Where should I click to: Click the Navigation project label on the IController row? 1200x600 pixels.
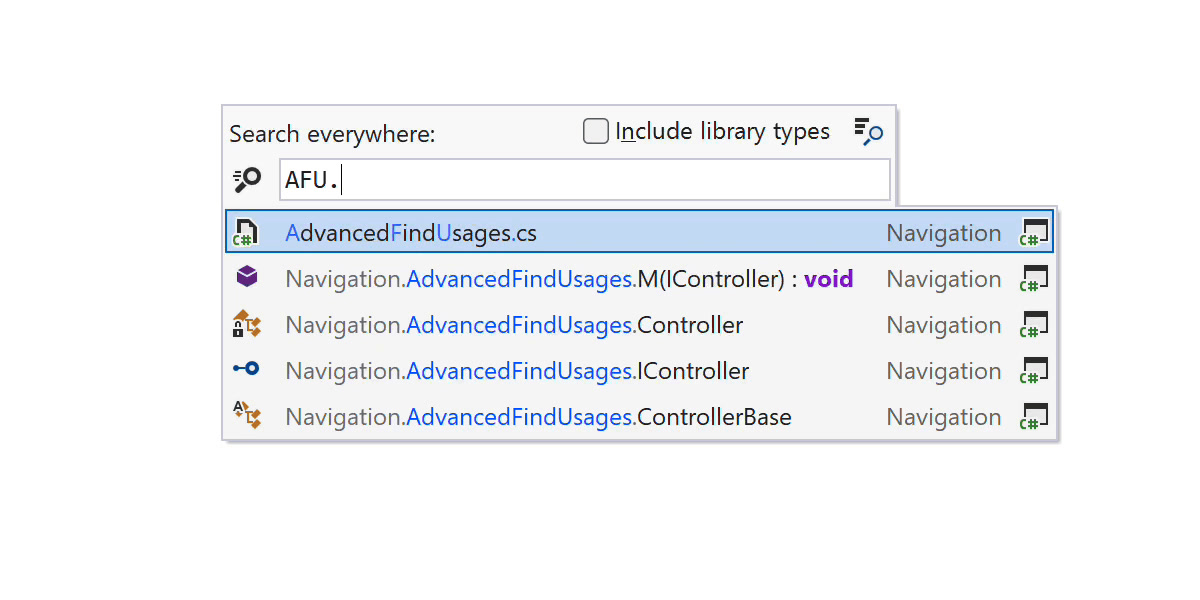[x=943, y=371]
